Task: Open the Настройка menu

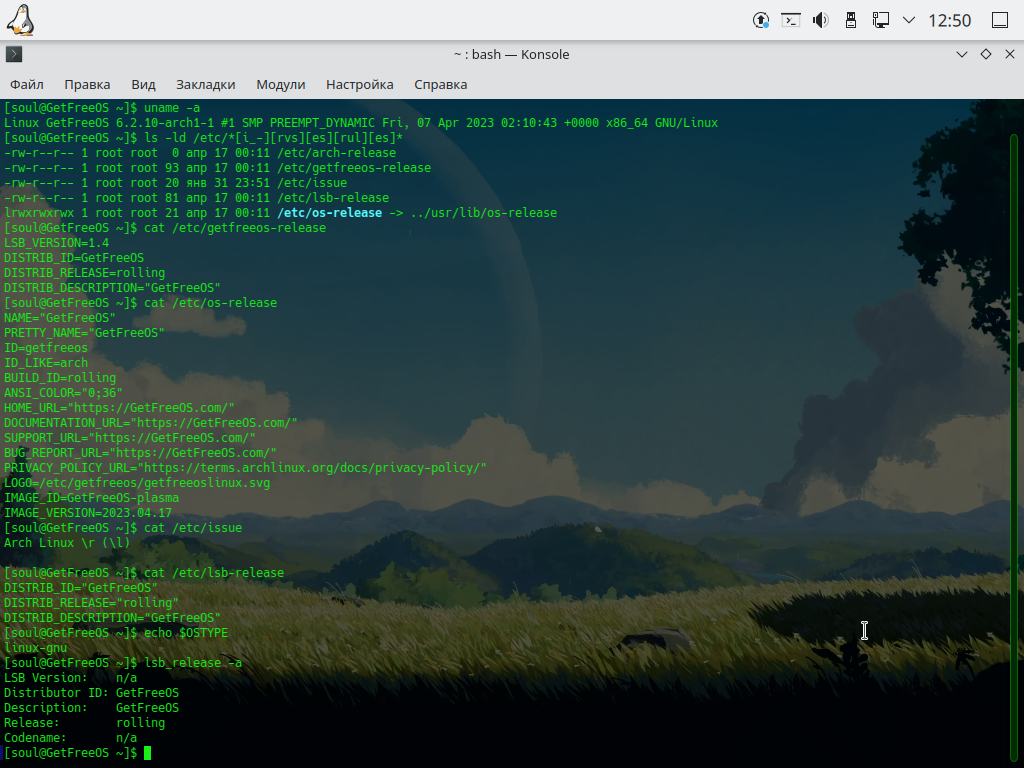Action: [x=360, y=84]
